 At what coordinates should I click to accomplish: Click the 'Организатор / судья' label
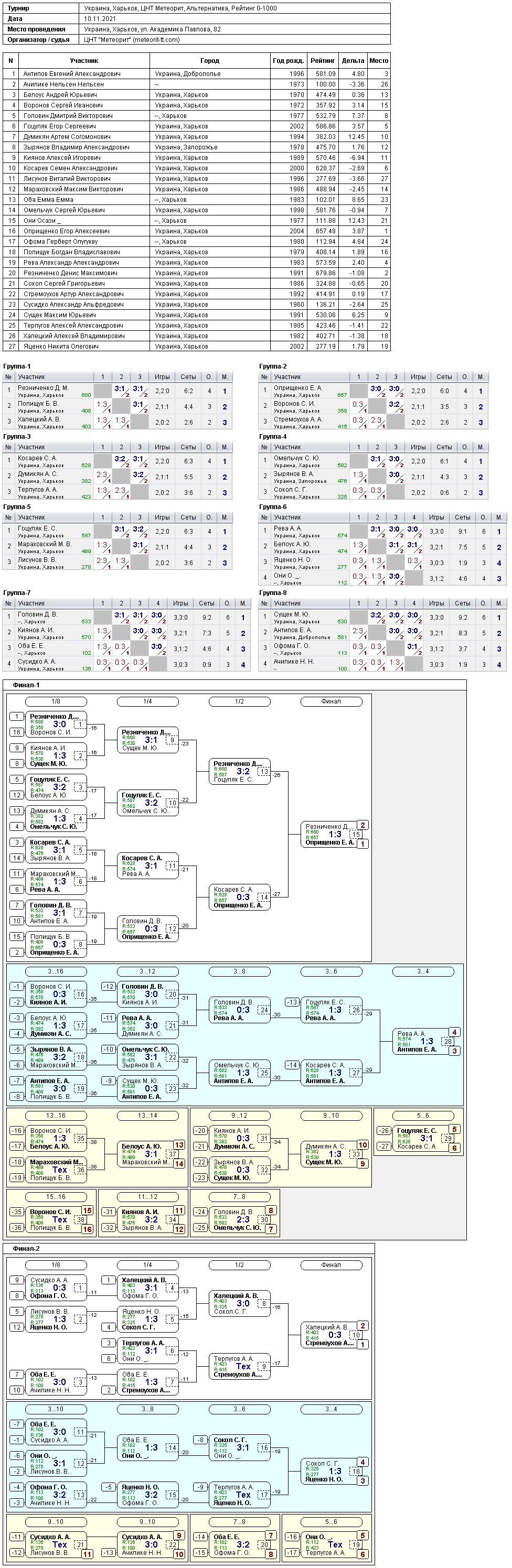pos(38,39)
